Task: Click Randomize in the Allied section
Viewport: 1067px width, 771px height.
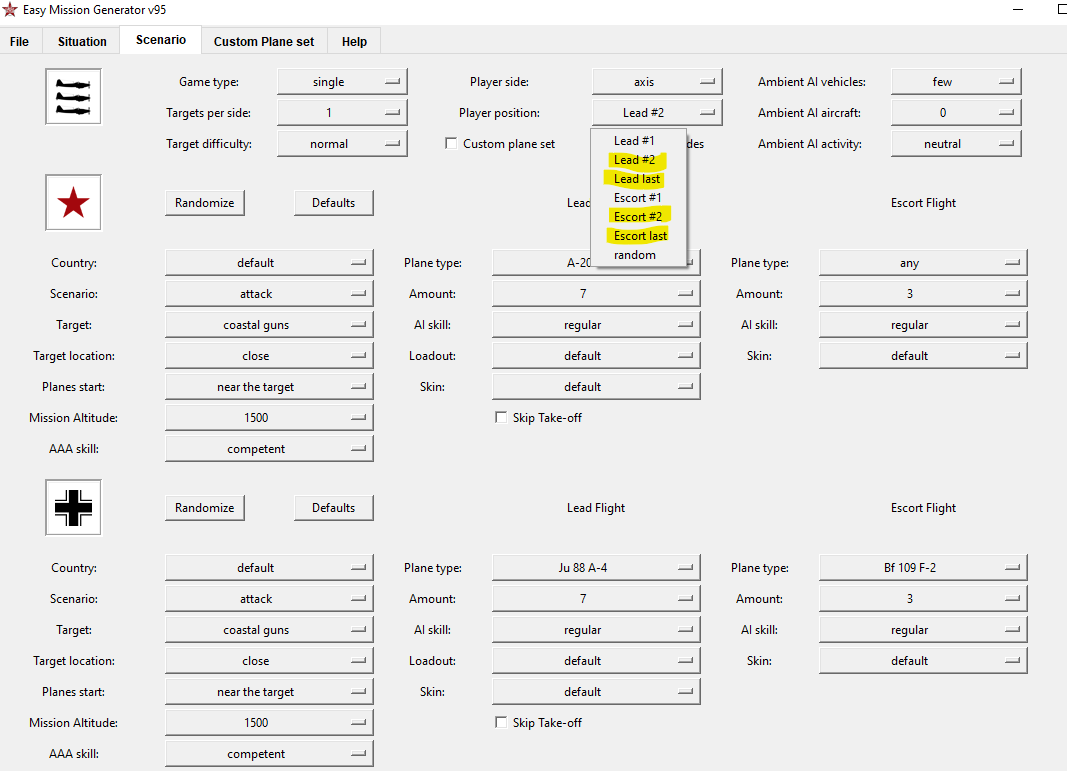Action: click(x=205, y=203)
